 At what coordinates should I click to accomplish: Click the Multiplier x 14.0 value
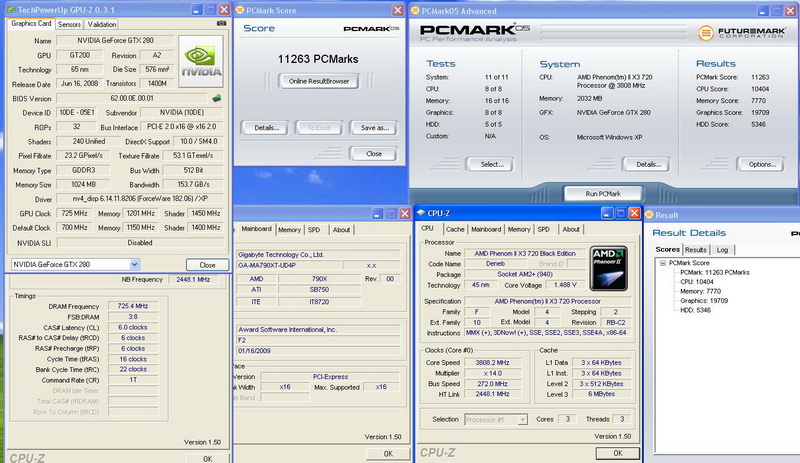coord(492,373)
